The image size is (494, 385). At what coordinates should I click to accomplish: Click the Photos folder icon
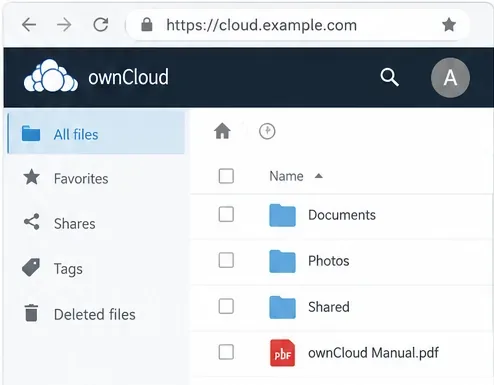[282, 261]
